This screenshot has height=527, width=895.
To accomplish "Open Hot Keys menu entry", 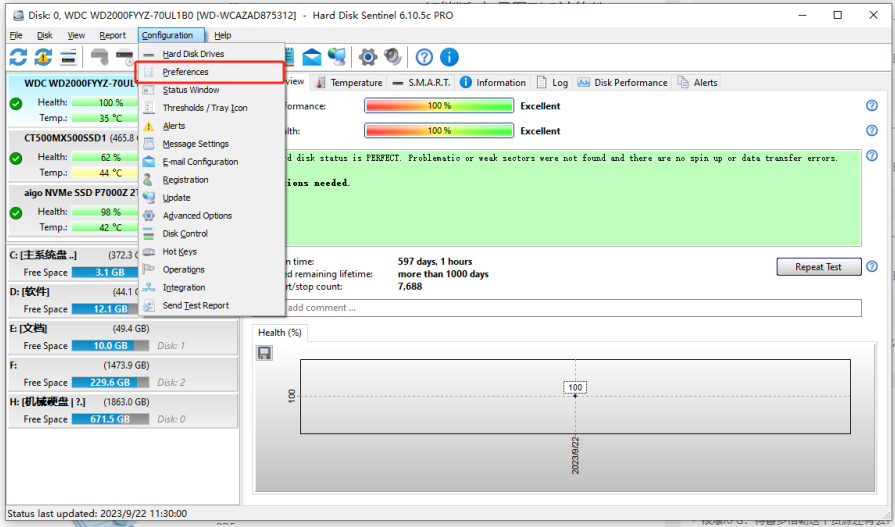I will tap(212, 252).
